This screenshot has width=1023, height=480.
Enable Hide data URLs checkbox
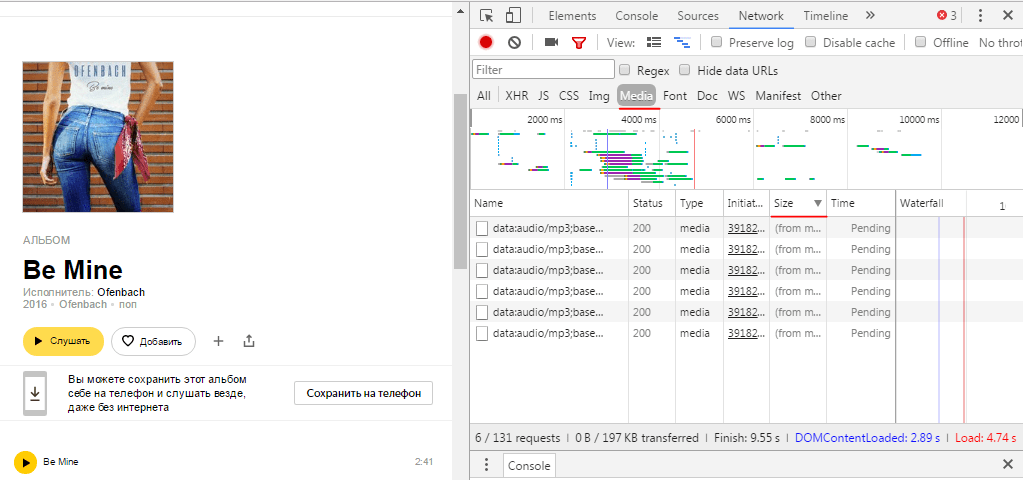(x=684, y=70)
